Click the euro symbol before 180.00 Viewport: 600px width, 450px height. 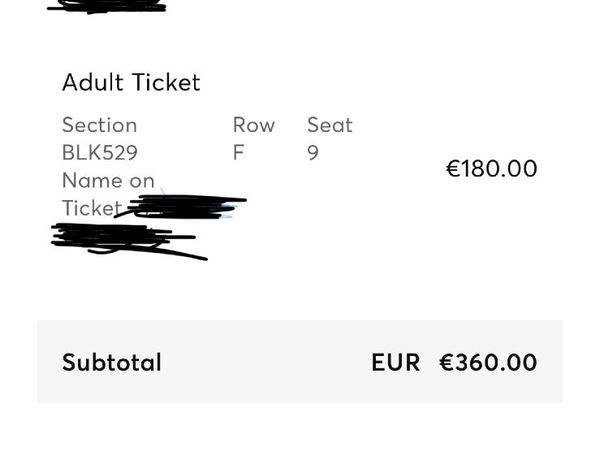(453, 169)
